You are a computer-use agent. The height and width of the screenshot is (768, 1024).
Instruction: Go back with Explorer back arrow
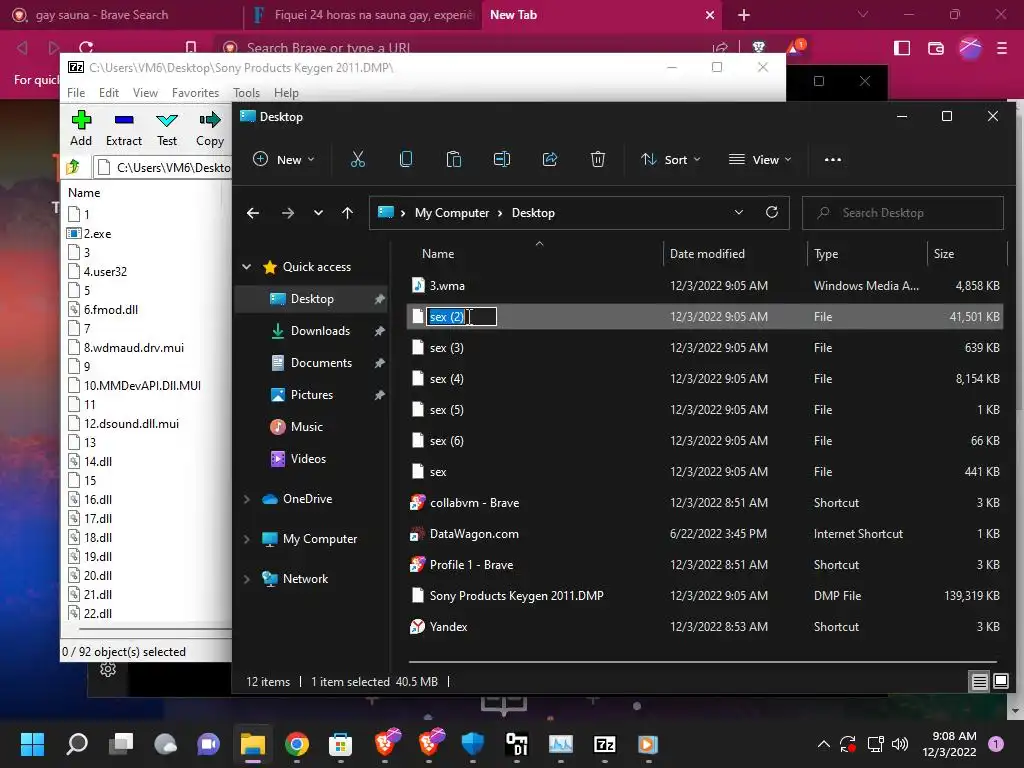click(x=253, y=213)
